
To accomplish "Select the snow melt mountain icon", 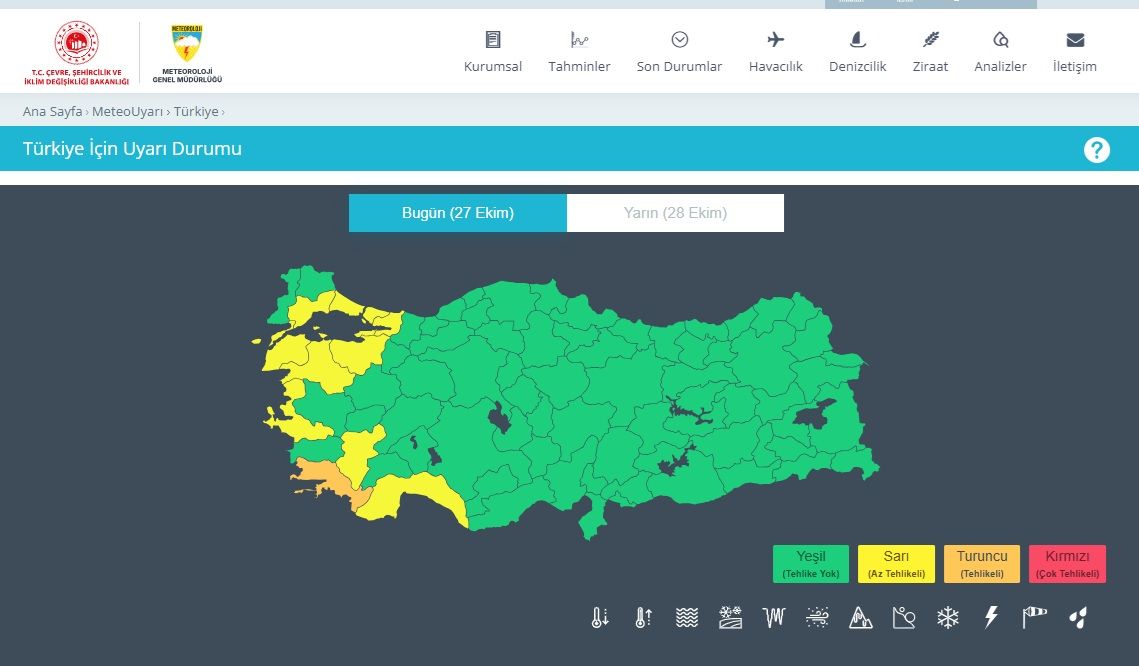I will point(861,617).
